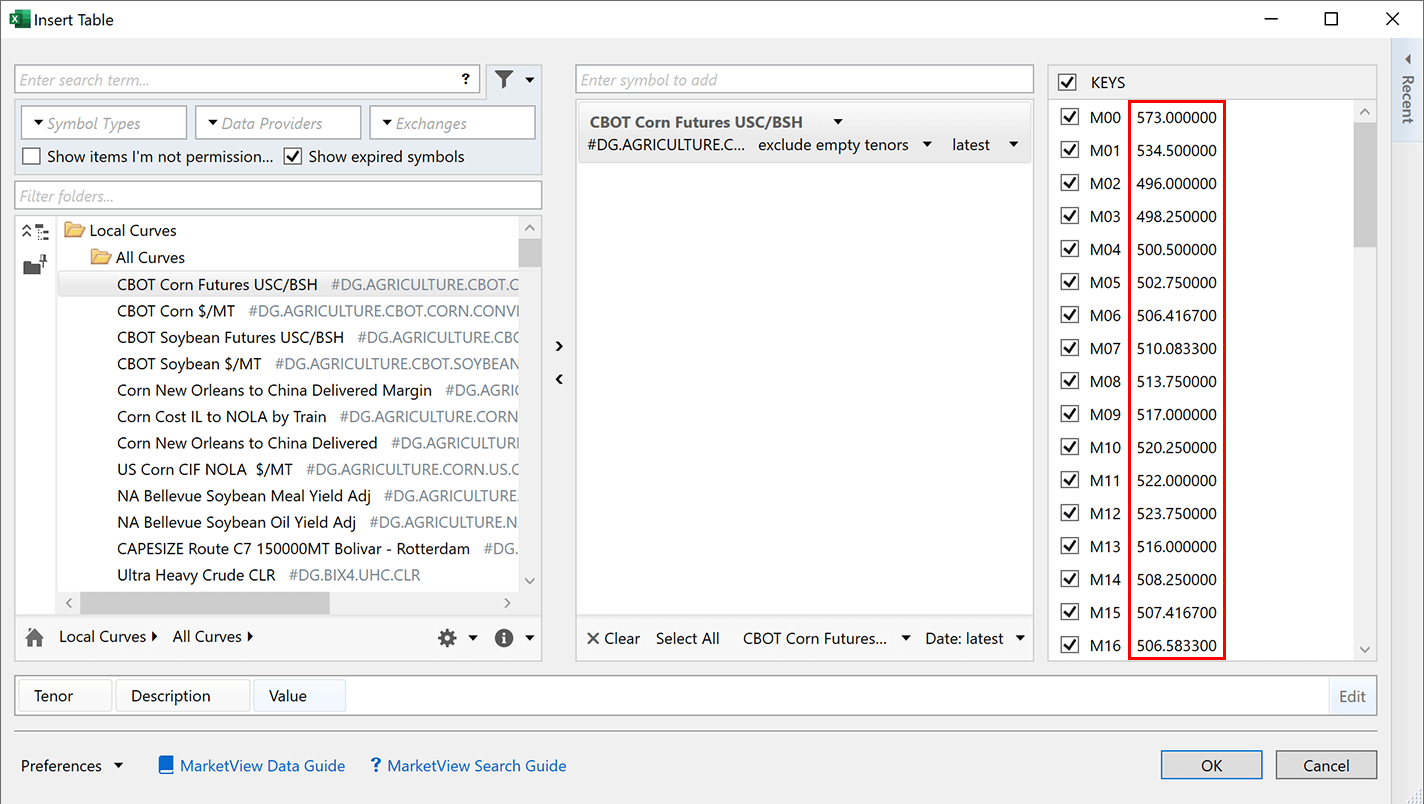The height and width of the screenshot is (804, 1424).
Task: Uncheck the M15 checkbox
Action: pos(1070,612)
